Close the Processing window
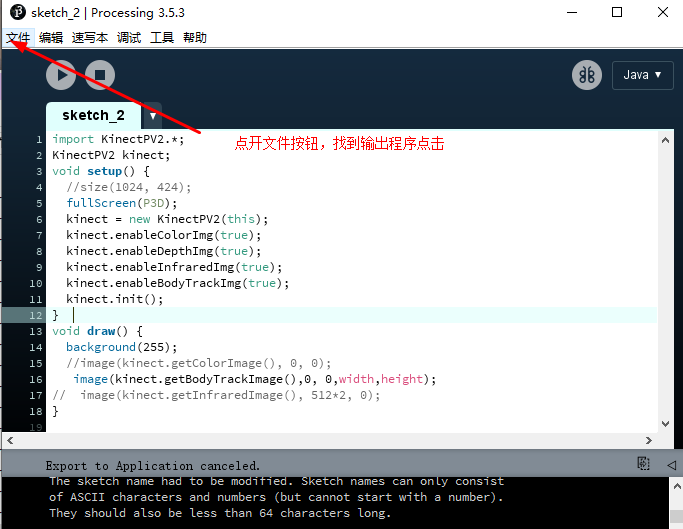The width and height of the screenshot is (683, 529). pos(663,12)
